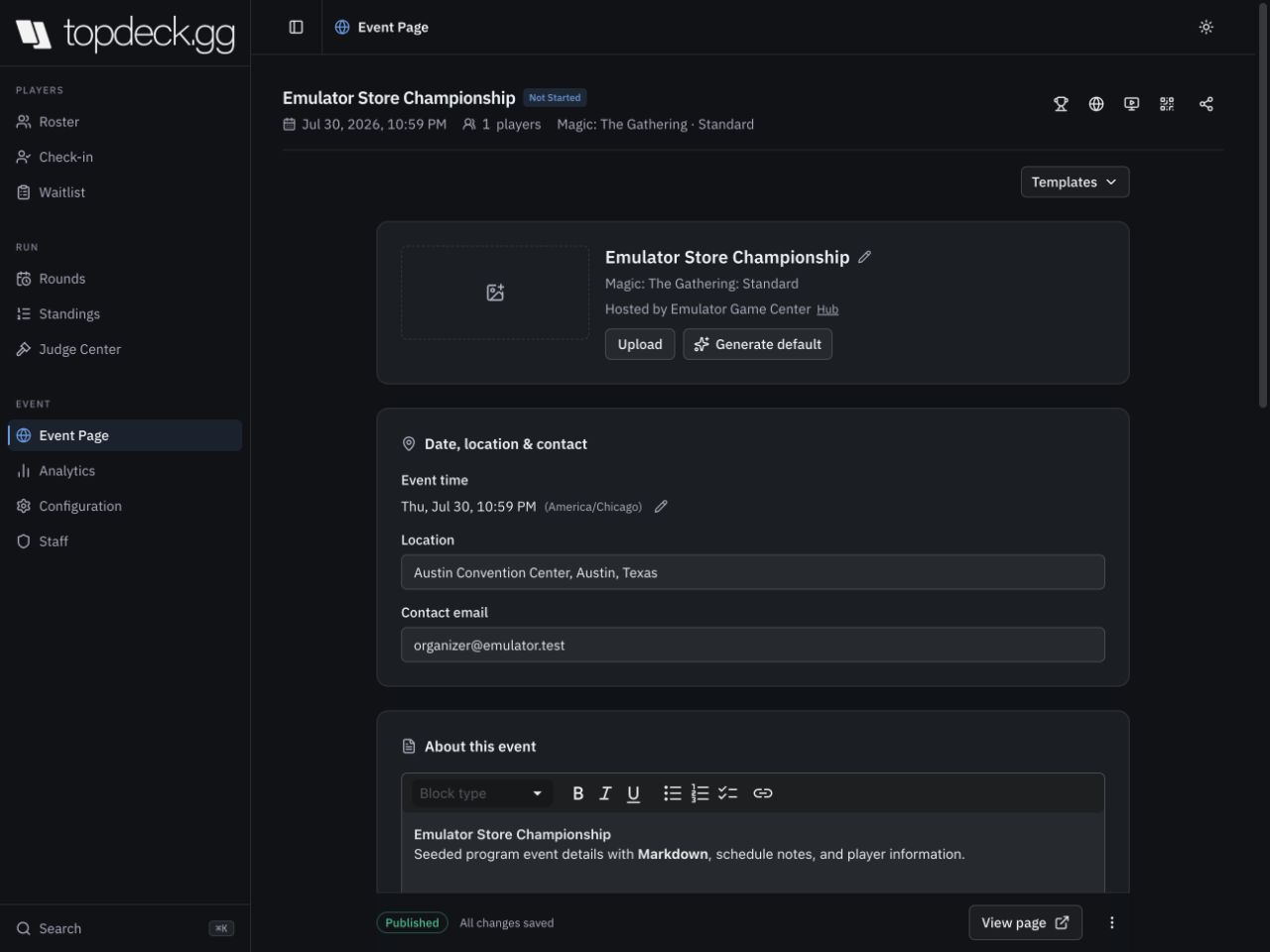1270x952 pixels.
Task: Select Event Page in the sidebar
Action: pyautogui.click(x=125, y=435)
